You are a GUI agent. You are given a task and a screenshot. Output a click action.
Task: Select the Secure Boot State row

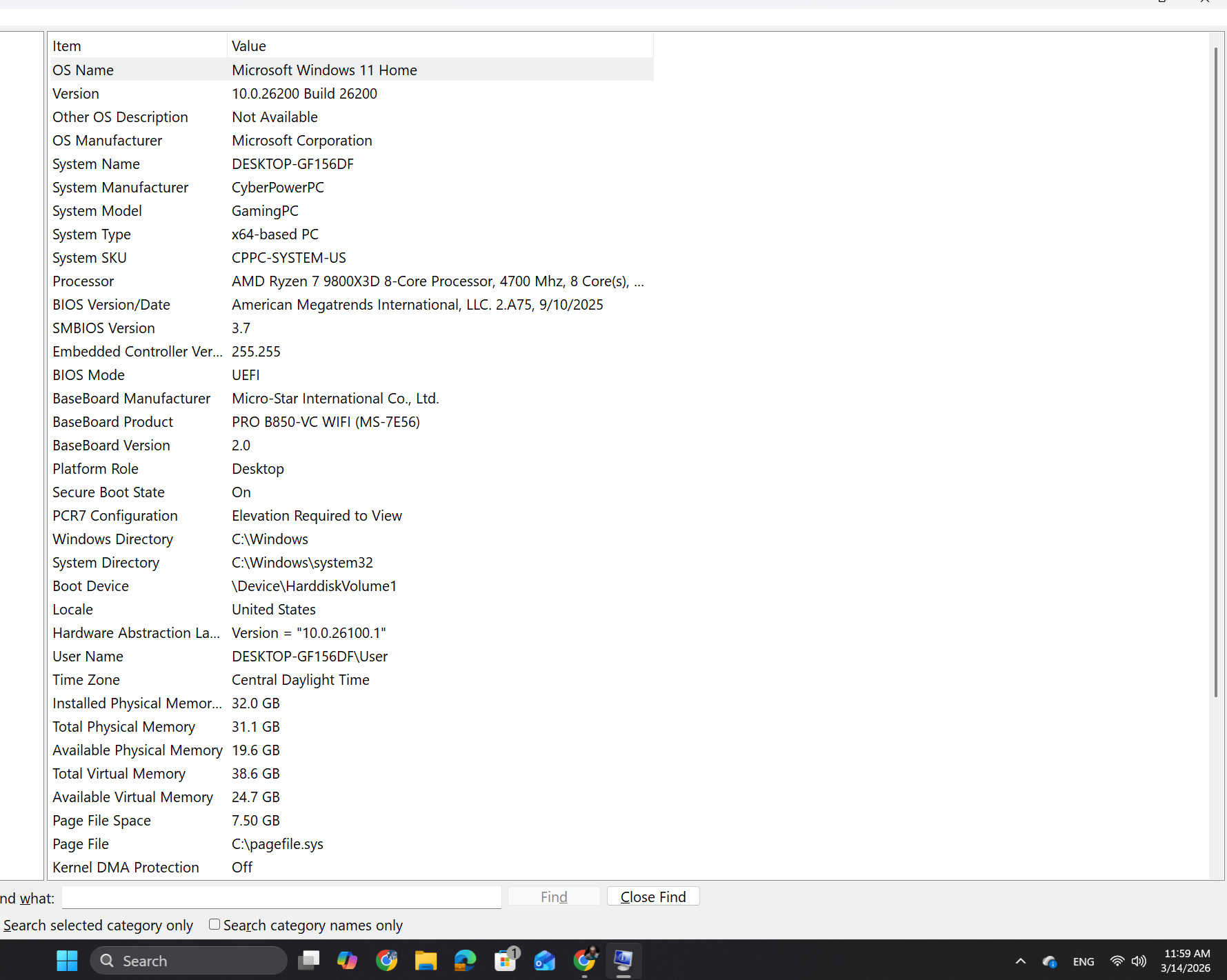coord(352,492)
